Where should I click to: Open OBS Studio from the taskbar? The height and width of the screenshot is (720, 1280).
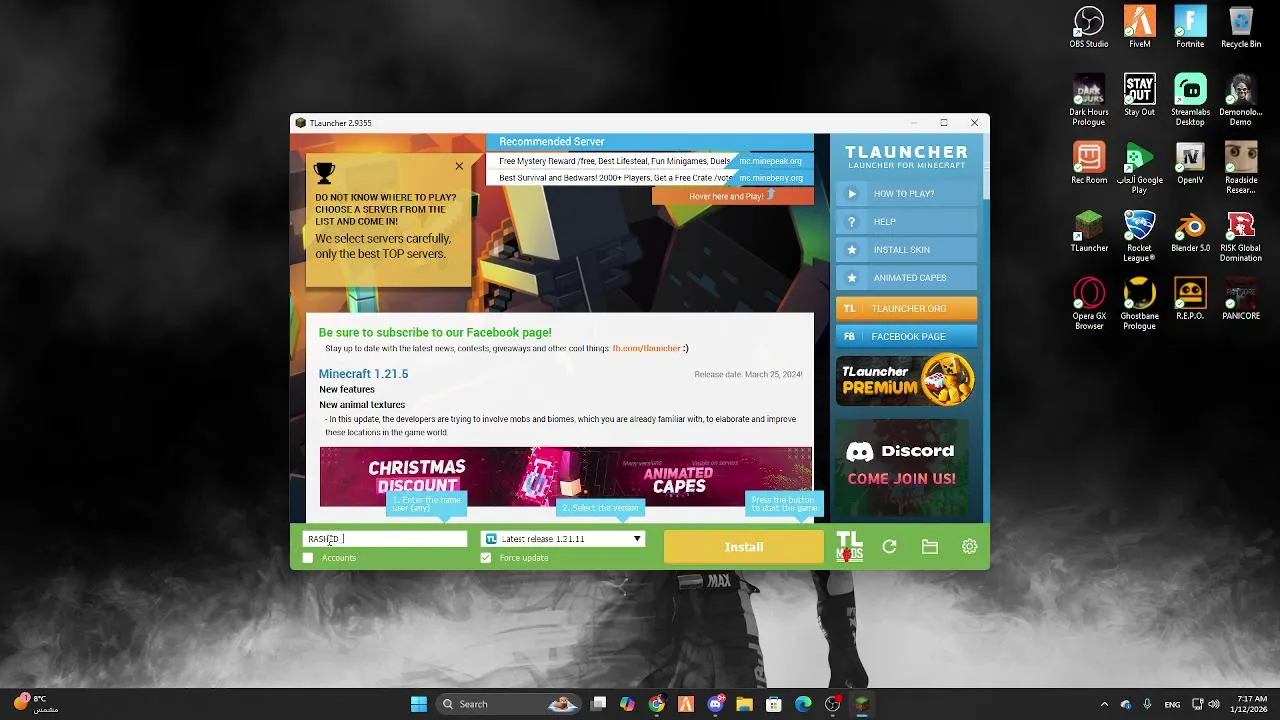click(832, 704)
